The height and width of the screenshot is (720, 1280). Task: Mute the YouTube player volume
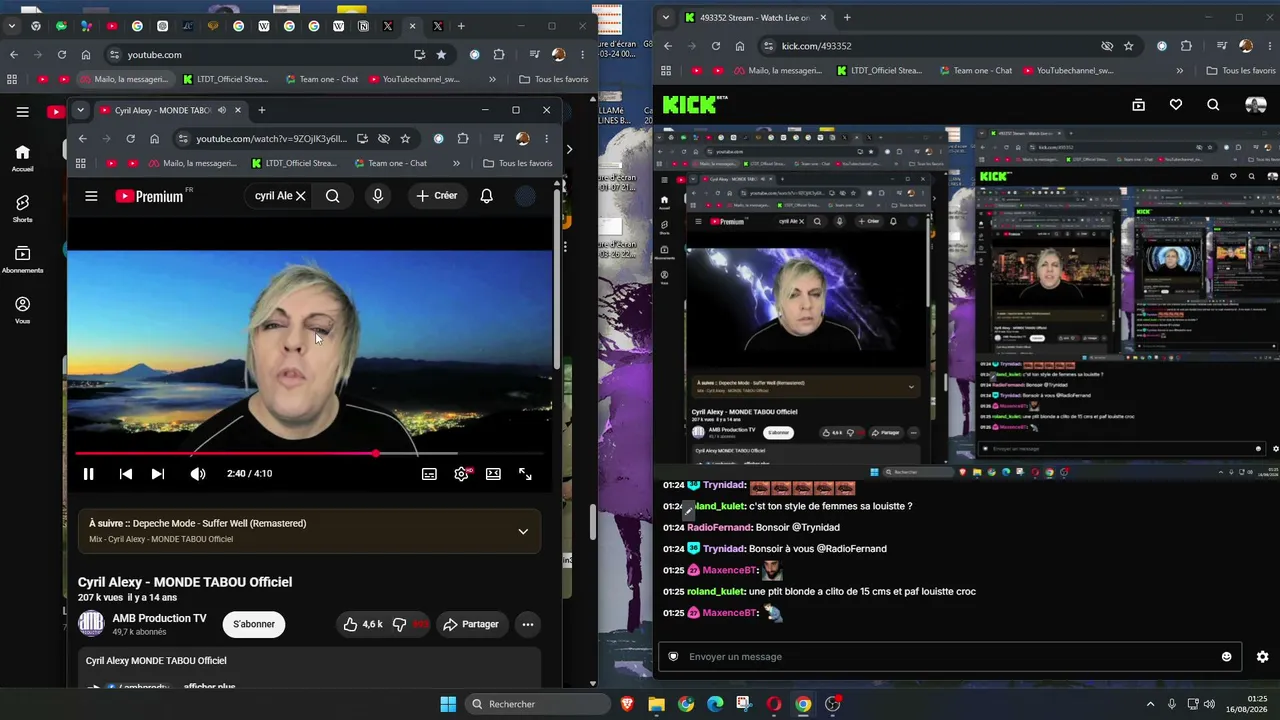(198, 474)
